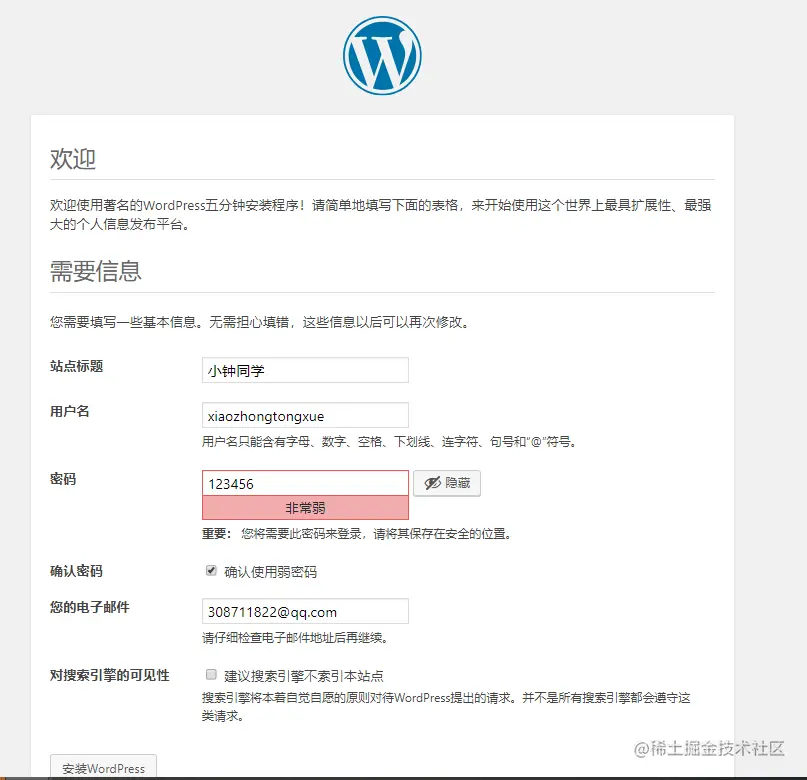This screenshot has height=780, width=807.
Task: Enable 建议搜索引擎不索引本站点 checkbox
Action: (211, 674)
